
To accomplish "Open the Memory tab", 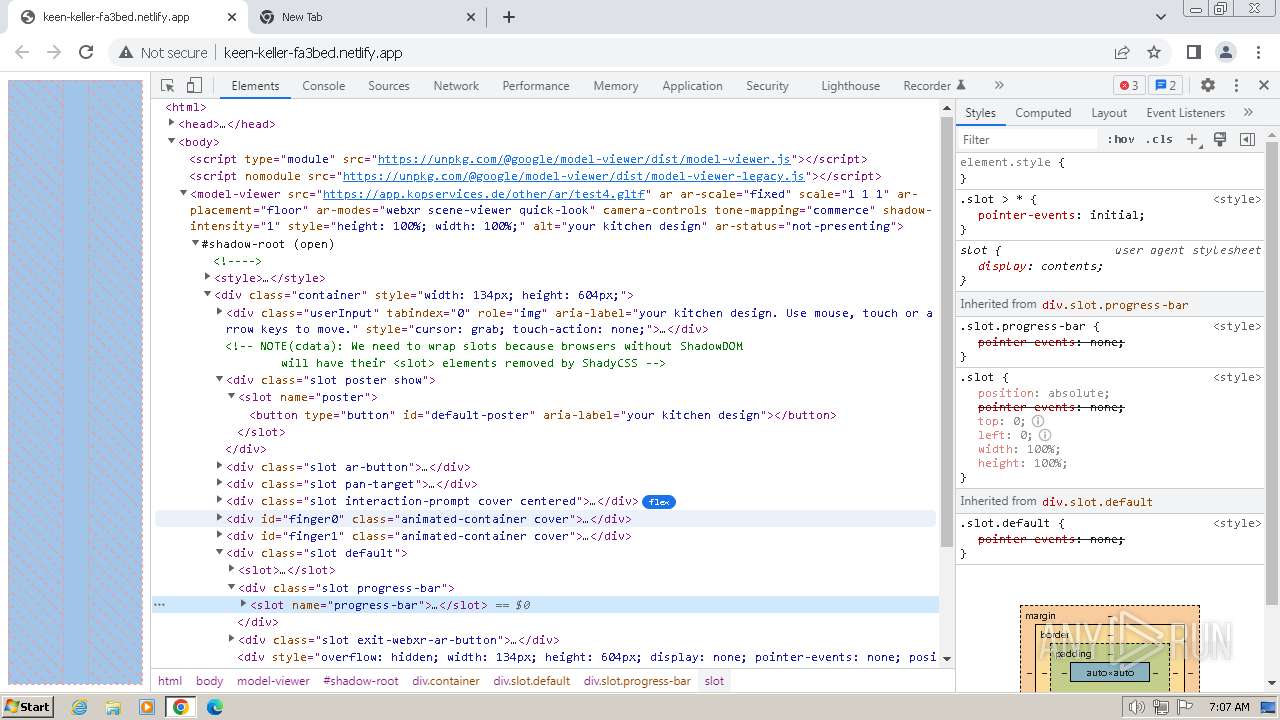I will tap(616, 86).
